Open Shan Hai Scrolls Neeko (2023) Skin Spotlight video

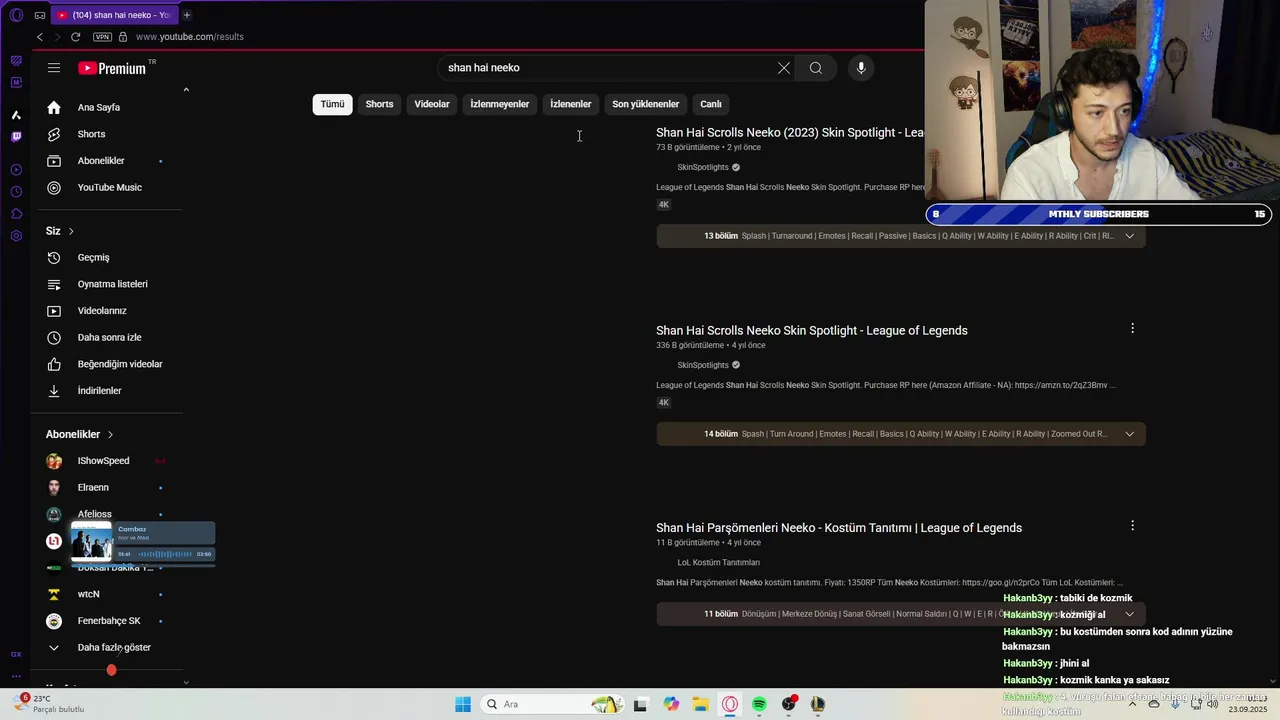[x=790, y=132]
